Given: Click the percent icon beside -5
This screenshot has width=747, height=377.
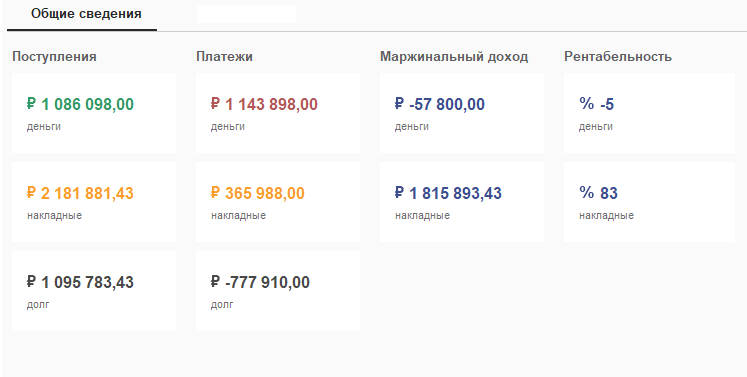Looking at the screenshot, I should pos(586,103).
